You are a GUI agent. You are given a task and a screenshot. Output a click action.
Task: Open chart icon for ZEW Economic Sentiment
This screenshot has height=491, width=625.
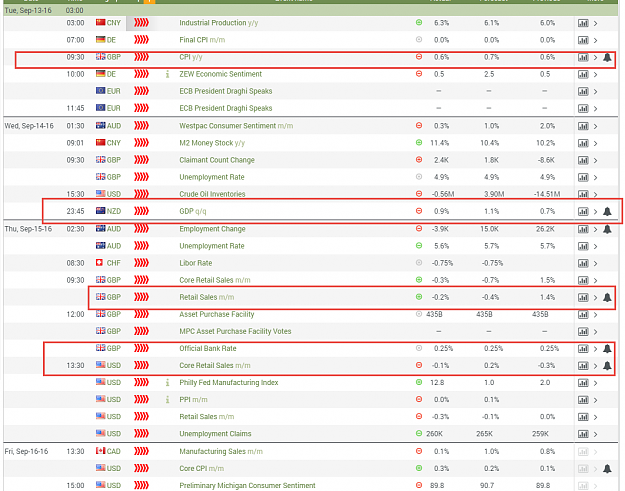(x=583, y=75)
